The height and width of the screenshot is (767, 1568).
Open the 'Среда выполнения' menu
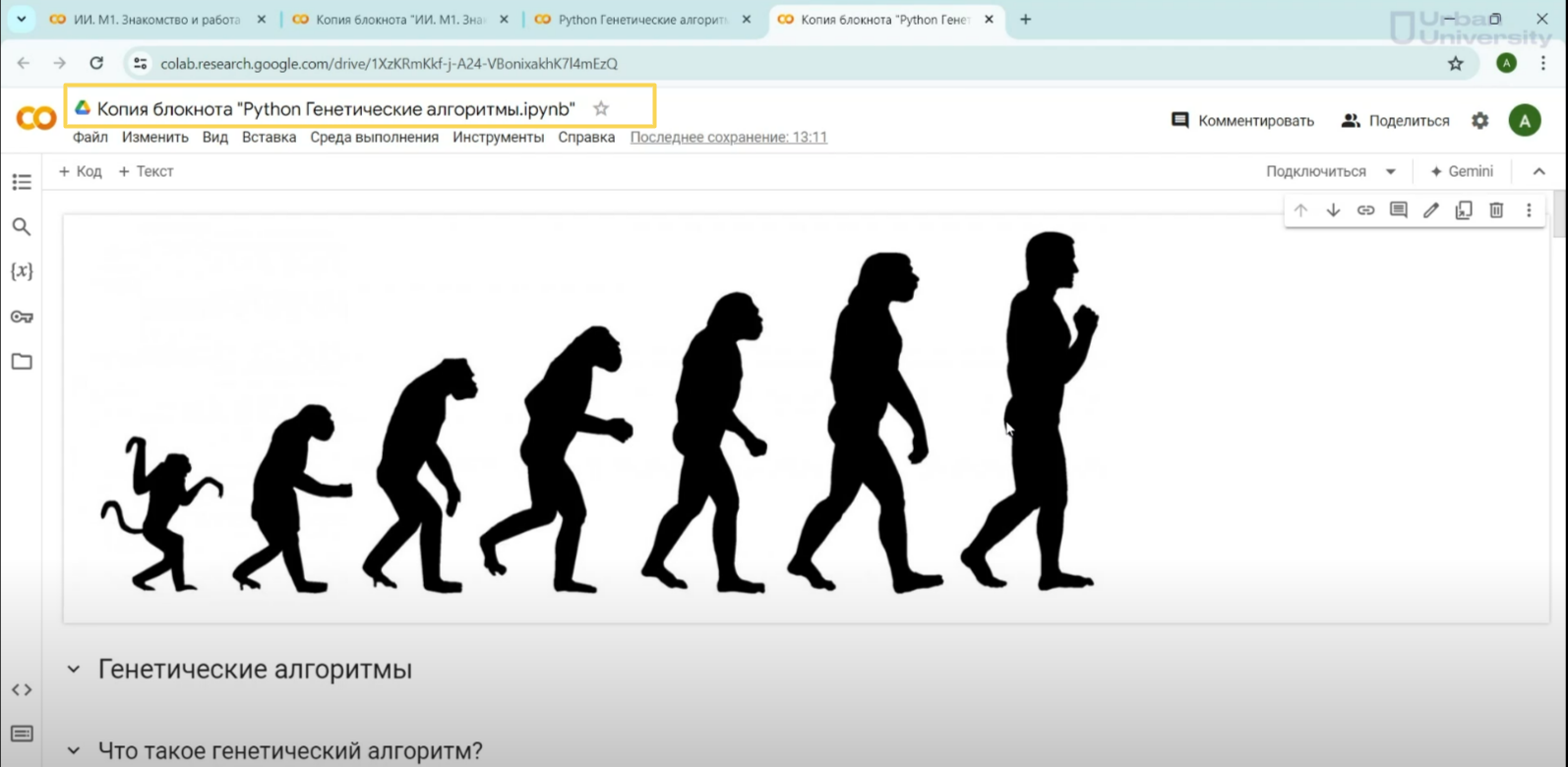click(374, 138)
